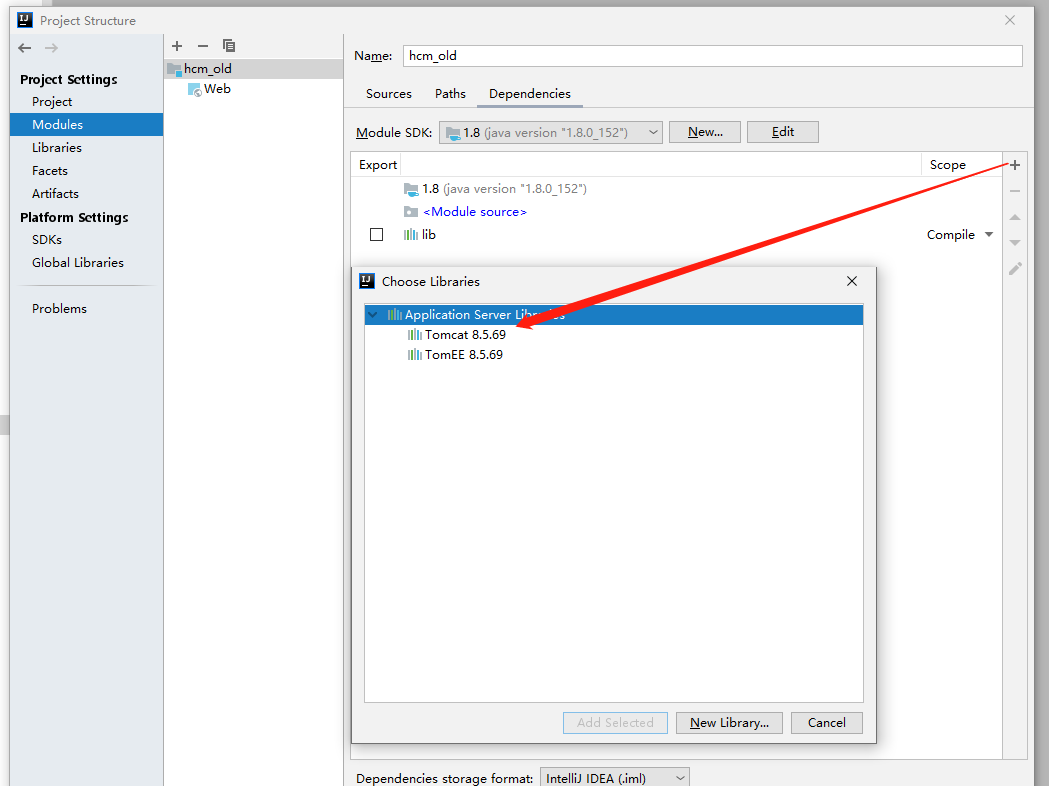Click the Edit SDK button

[x=783, y=132]
